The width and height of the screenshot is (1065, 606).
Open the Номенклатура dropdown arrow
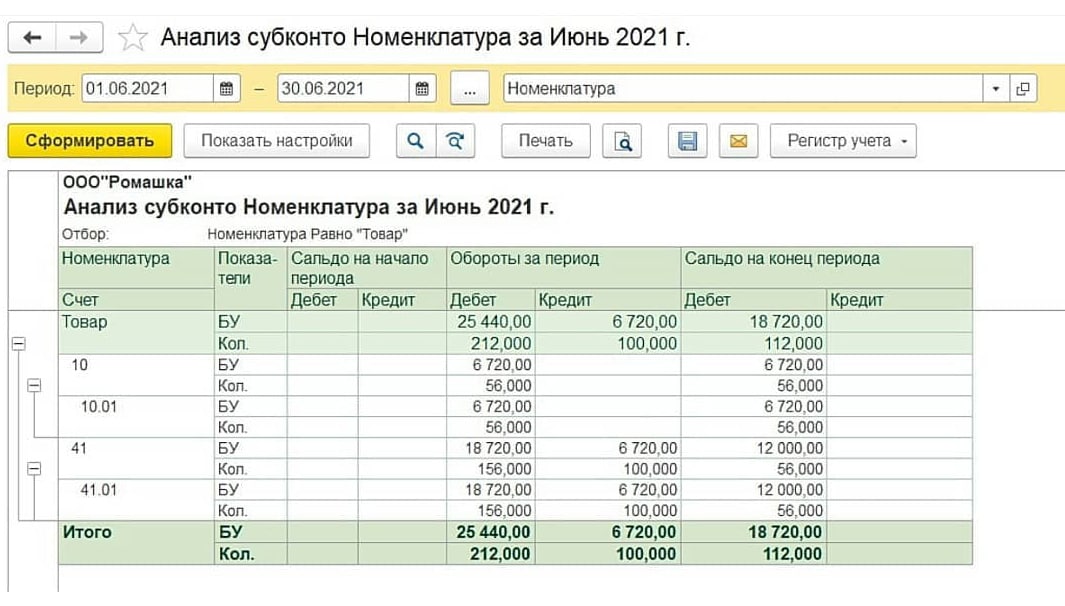pyautogui.click(x=996, y=88)
